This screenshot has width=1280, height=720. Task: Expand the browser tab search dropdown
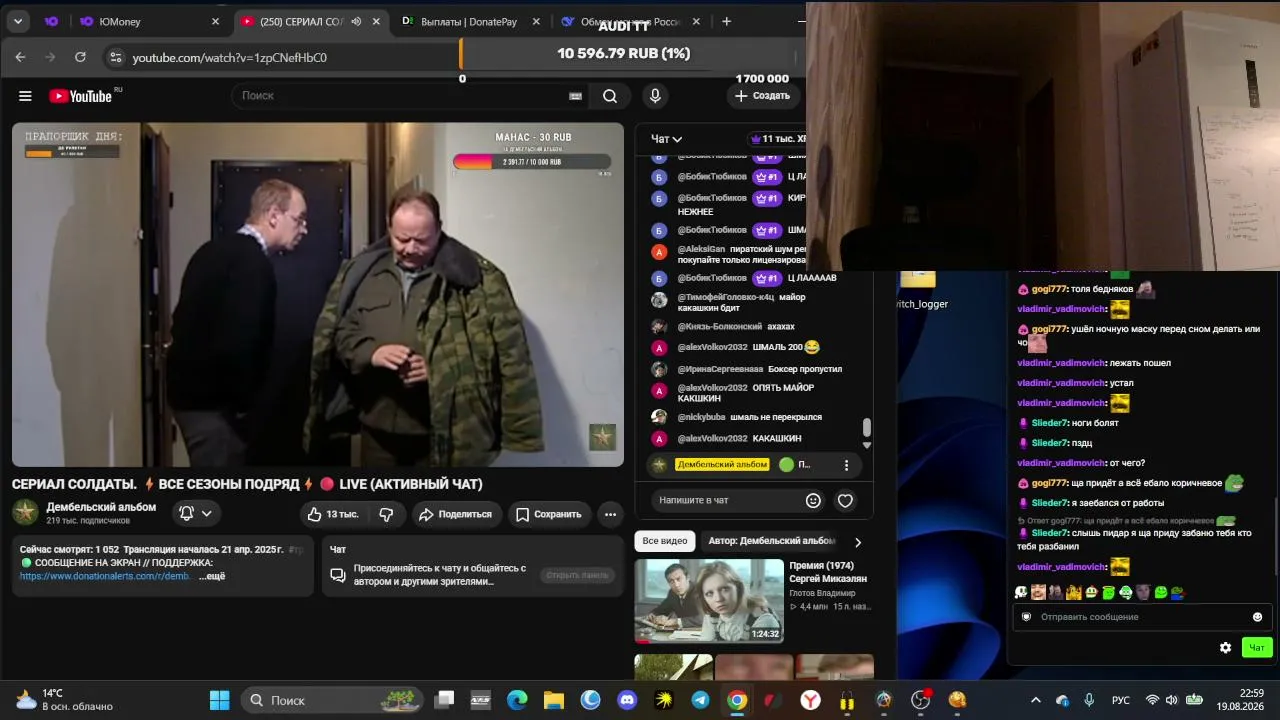[x=18, y=21]
